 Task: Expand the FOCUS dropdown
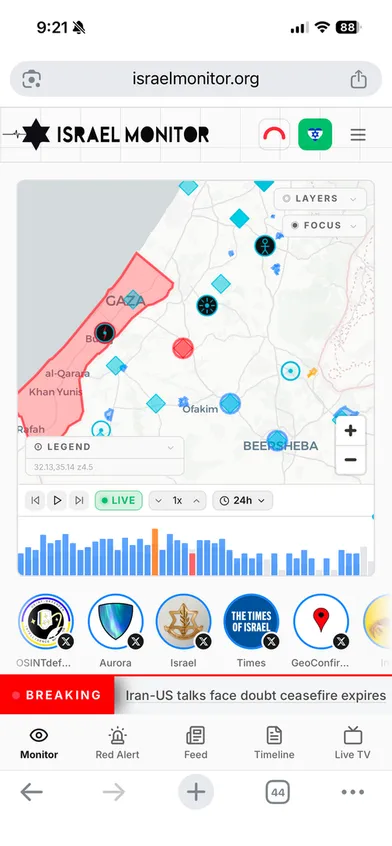coord(324,226)
